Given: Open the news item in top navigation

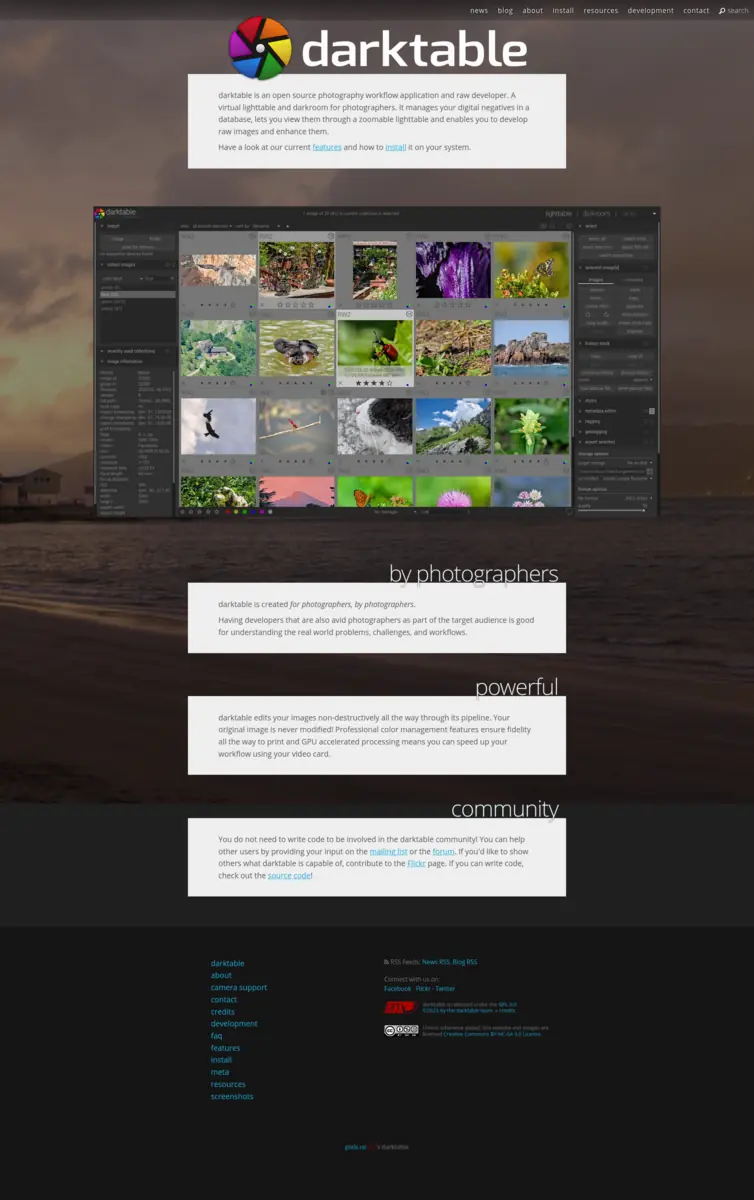Looking at the screenshot, I should point(479,11).
